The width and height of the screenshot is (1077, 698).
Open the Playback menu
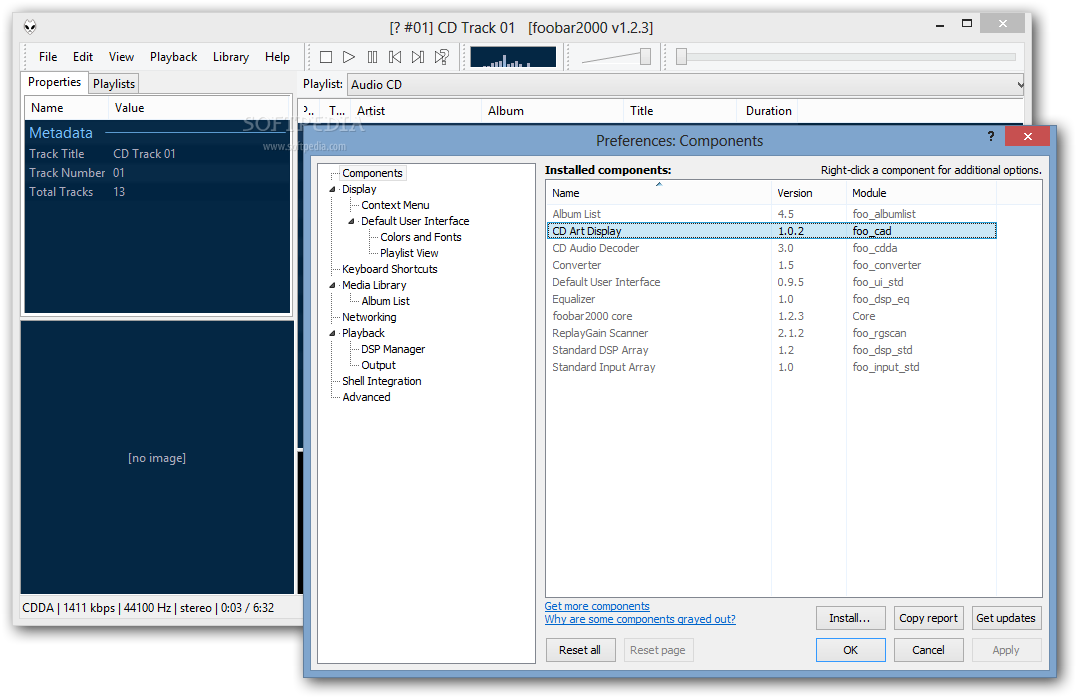pos(174,57)
